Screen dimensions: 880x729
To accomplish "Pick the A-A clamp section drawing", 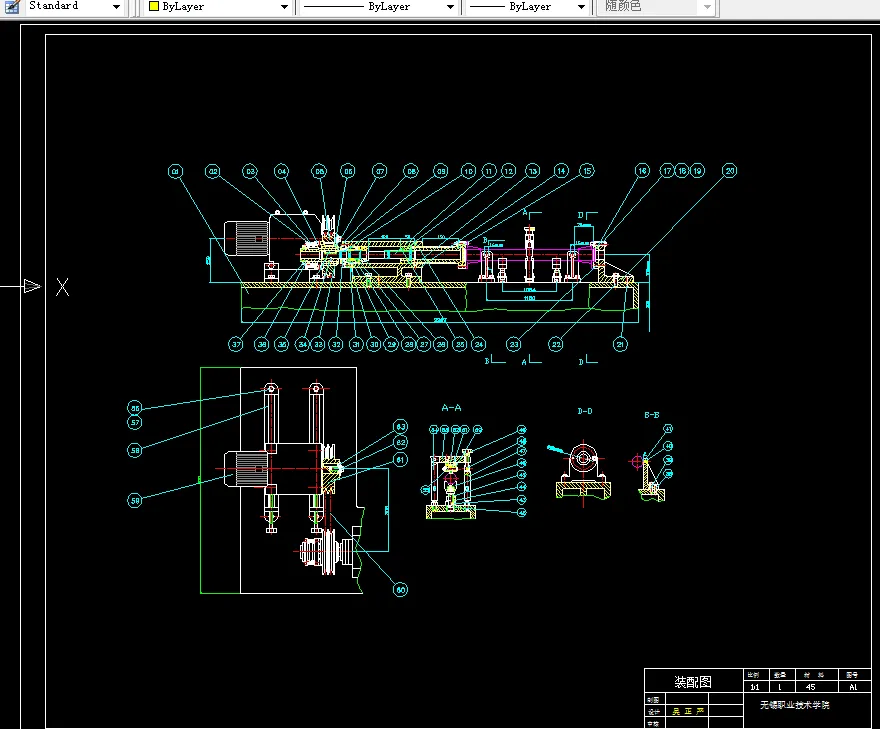I will (451, 483).
